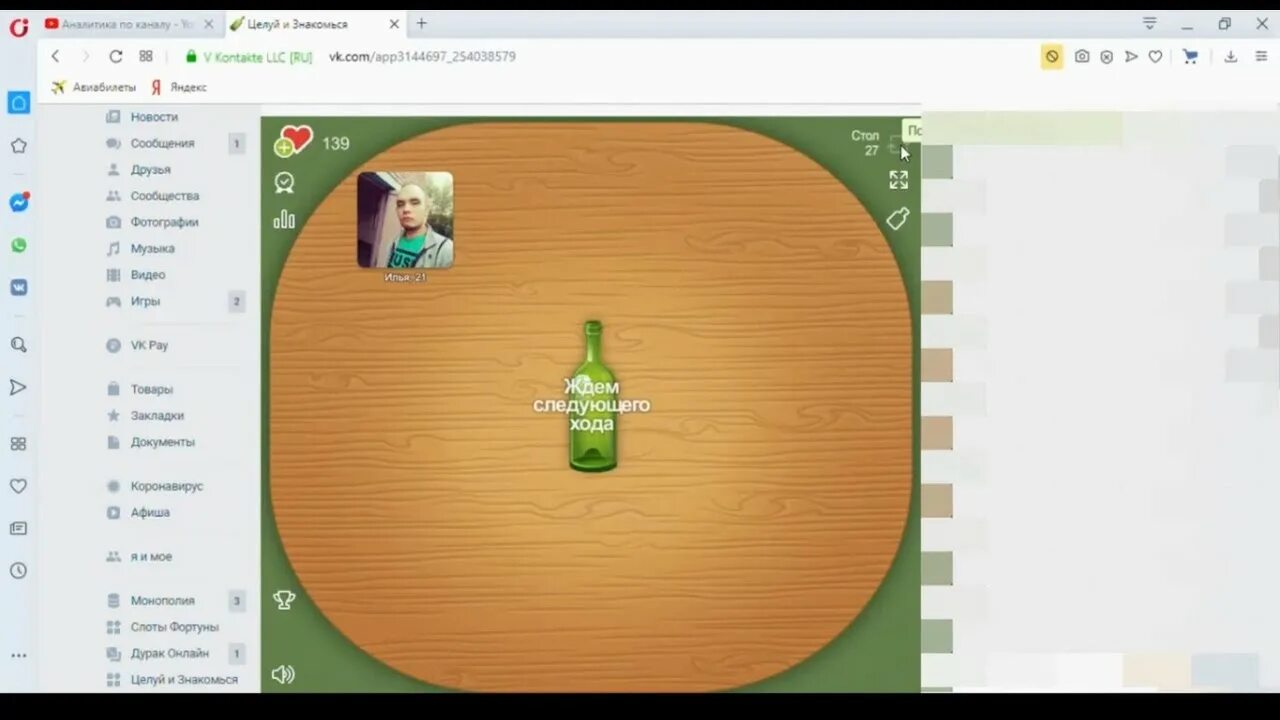Viewport: 1280px width, 720px height.
Task: Open the shopping cart icon in toolbar
Action: (1190, 57)
